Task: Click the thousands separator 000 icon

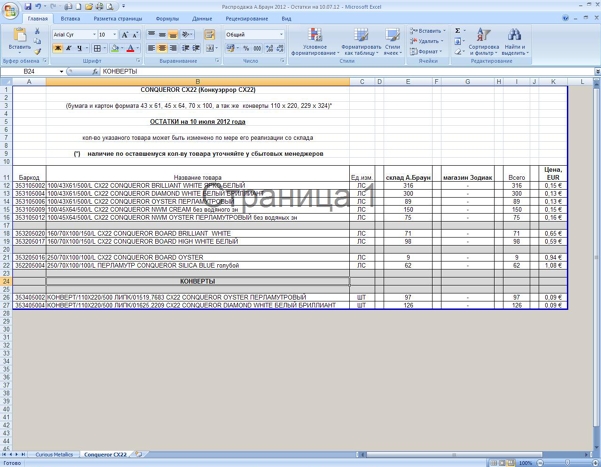Action: (257, 48)
